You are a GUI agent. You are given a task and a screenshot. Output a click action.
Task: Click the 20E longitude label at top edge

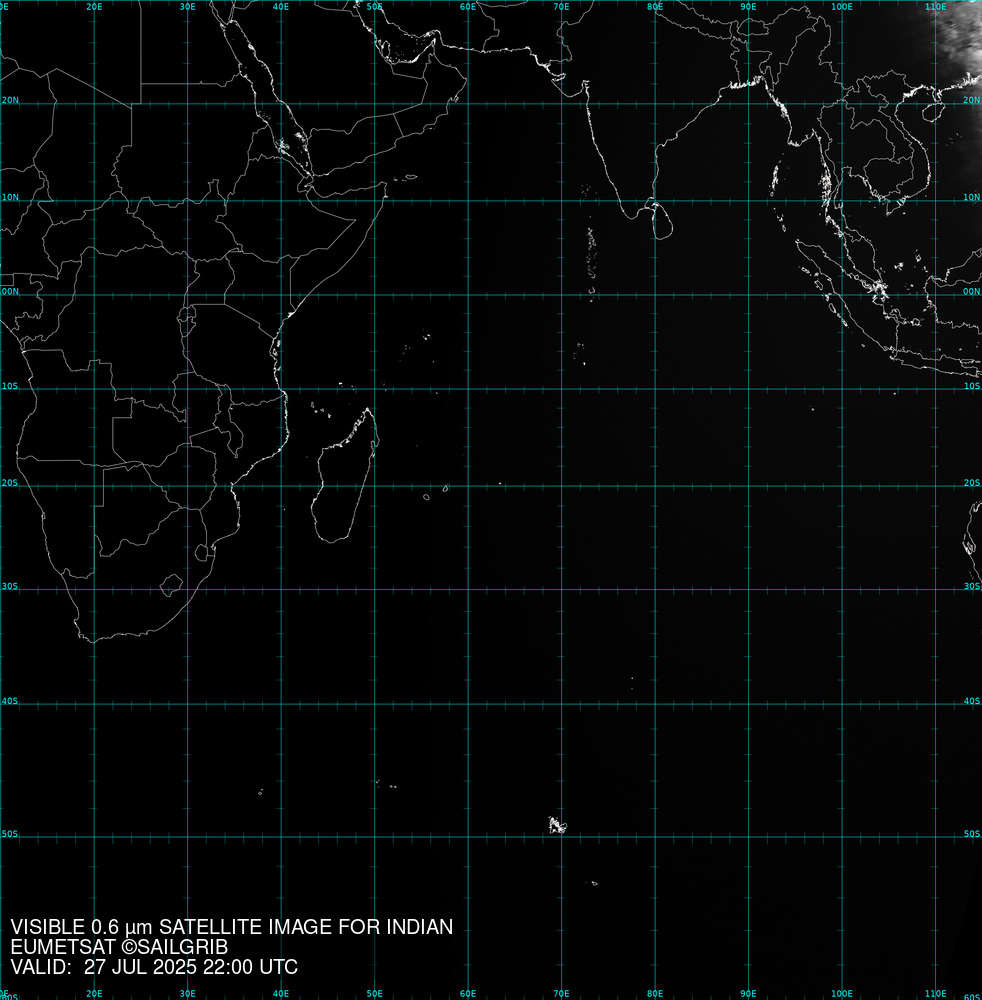point(94,7)
